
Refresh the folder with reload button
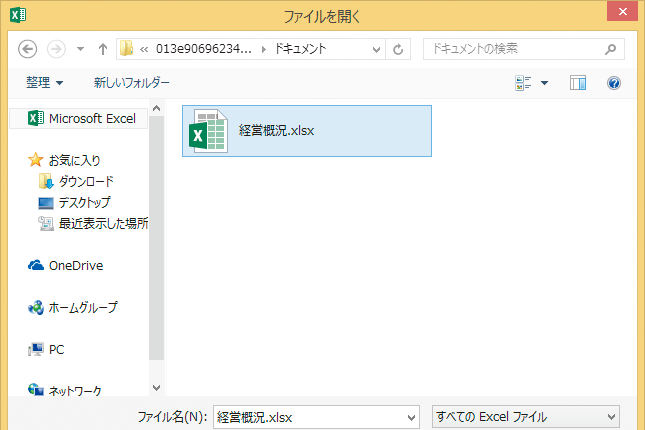398,50
